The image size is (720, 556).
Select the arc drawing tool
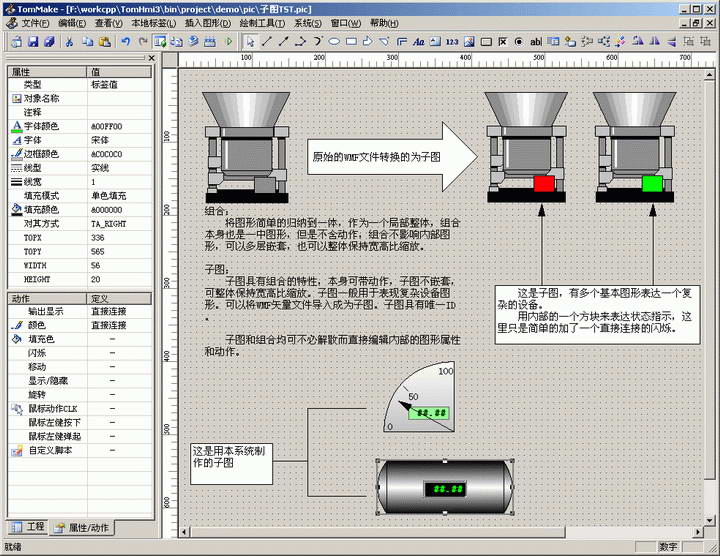click(317, 42)
